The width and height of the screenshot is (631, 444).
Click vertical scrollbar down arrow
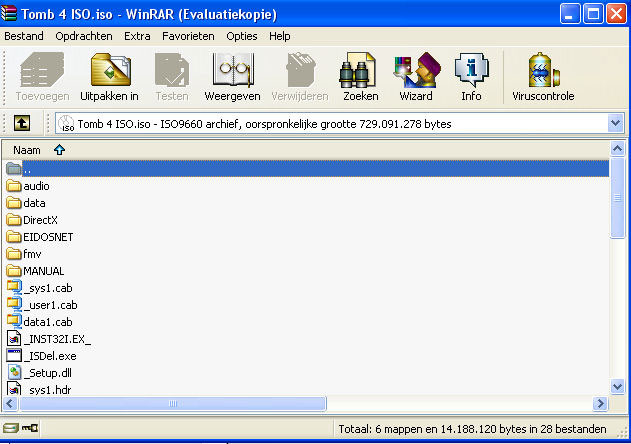pos(618,387)
